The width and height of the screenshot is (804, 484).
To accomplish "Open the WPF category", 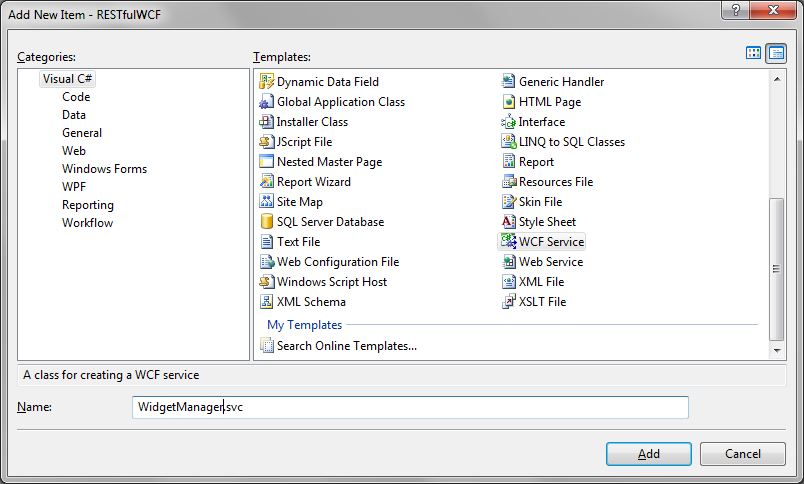I will 74,187.
